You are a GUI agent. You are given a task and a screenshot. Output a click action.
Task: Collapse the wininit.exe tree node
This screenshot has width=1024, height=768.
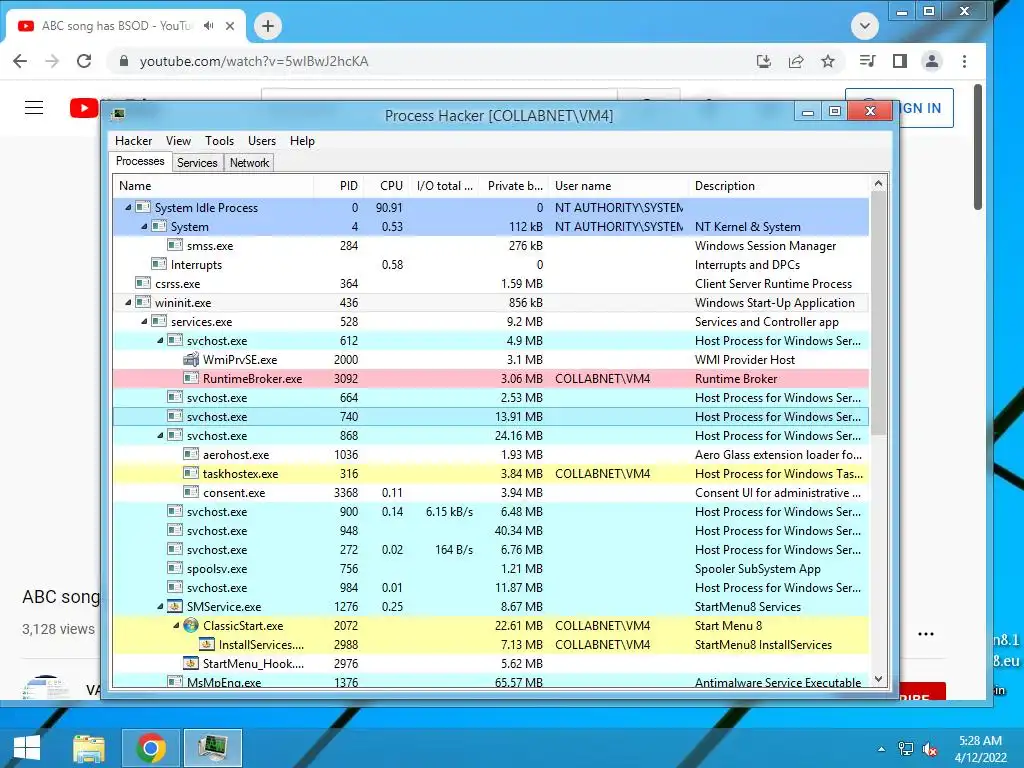(128, 302)
